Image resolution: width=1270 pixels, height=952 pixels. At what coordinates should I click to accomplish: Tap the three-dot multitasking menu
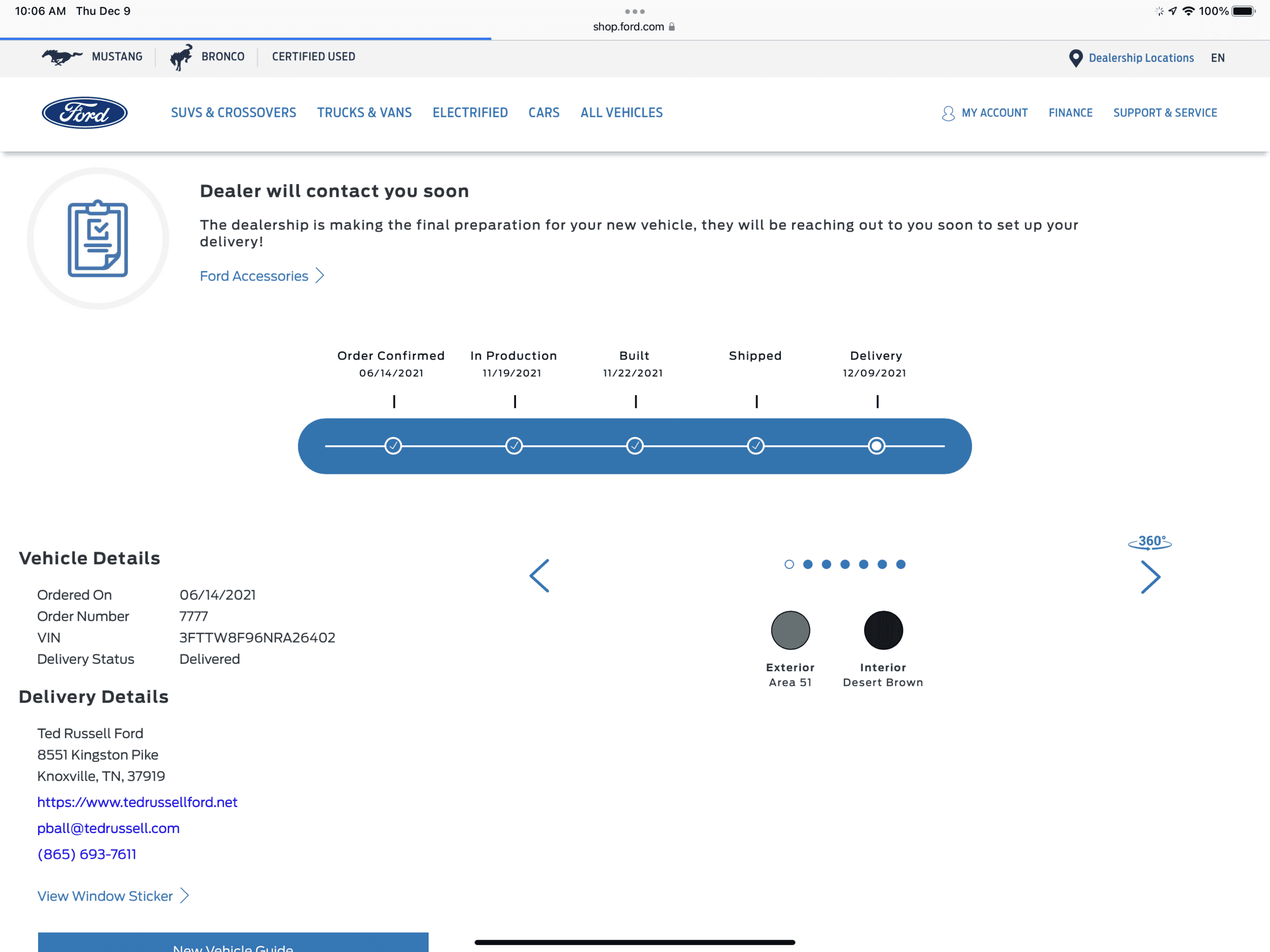point(634,12)
